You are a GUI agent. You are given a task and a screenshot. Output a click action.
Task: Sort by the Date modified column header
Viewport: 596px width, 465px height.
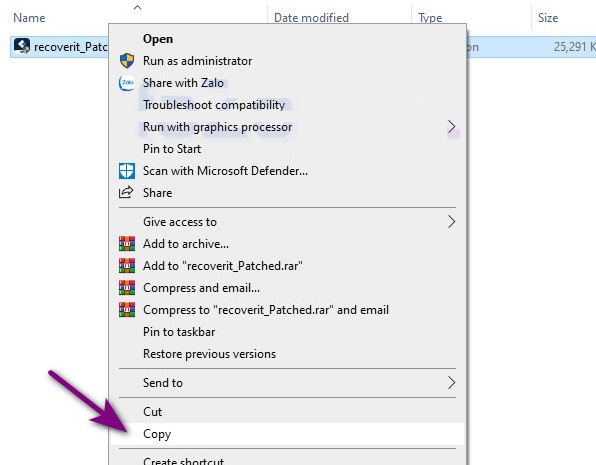[311, 18]
